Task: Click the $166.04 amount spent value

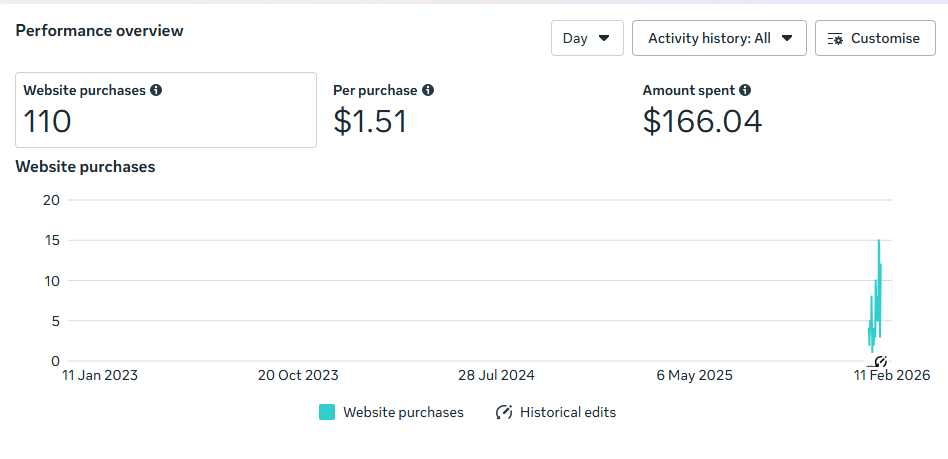Action: click(x=702, y=121)
